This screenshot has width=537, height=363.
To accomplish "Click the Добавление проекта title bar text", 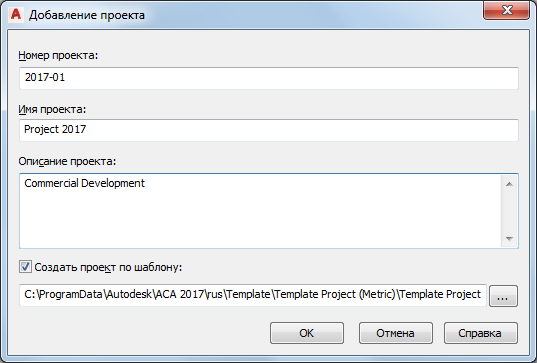I will [x=87, y=15].
